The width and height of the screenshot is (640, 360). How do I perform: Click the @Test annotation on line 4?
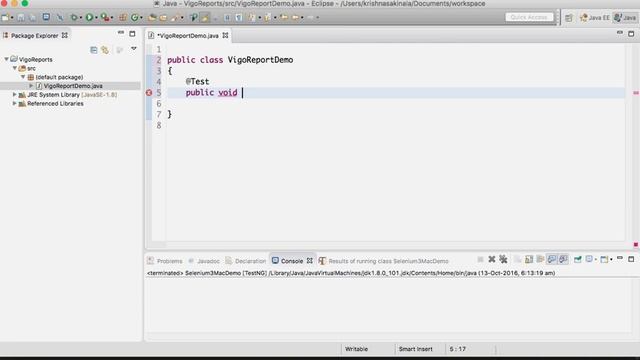[197, 82]
